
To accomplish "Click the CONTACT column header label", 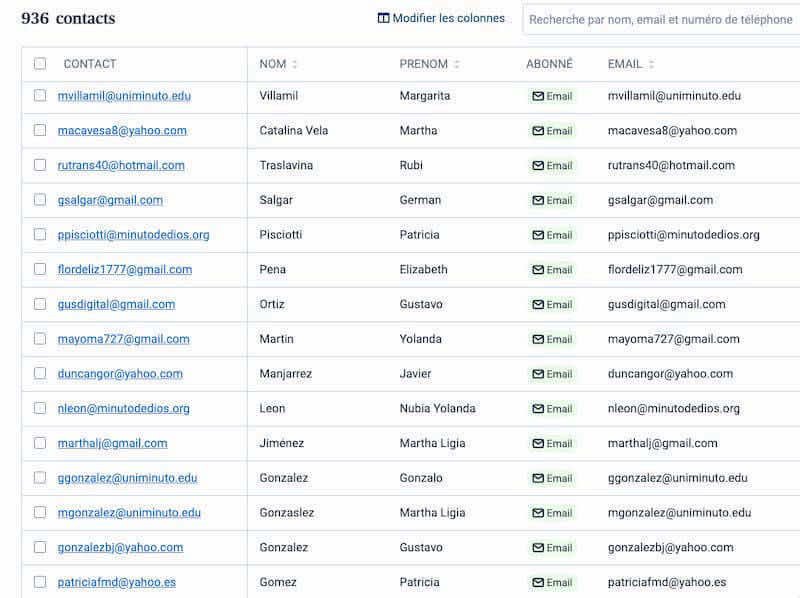I will pyautogui.click(x=90, y=64).
